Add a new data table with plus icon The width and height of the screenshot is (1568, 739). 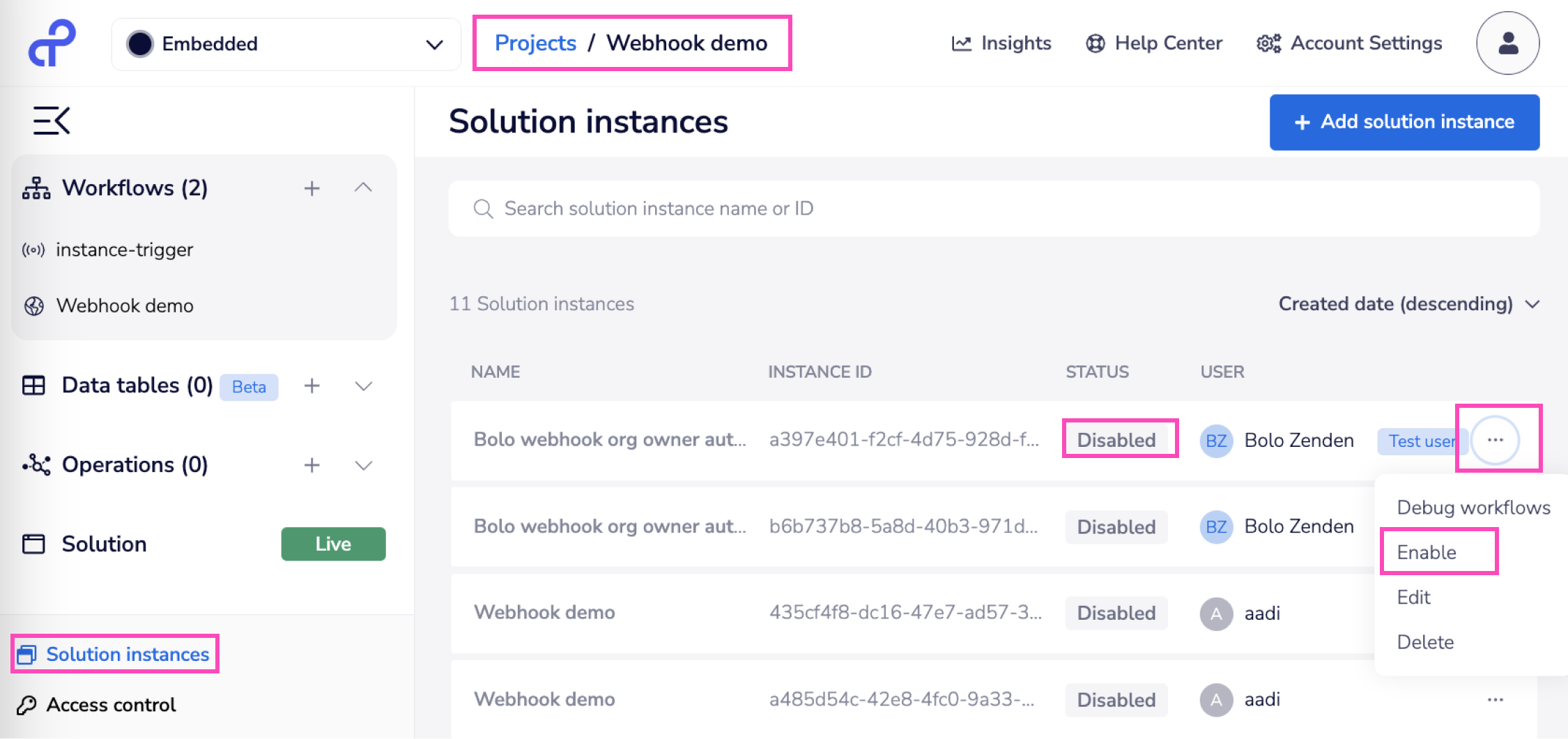click(312, 386)
